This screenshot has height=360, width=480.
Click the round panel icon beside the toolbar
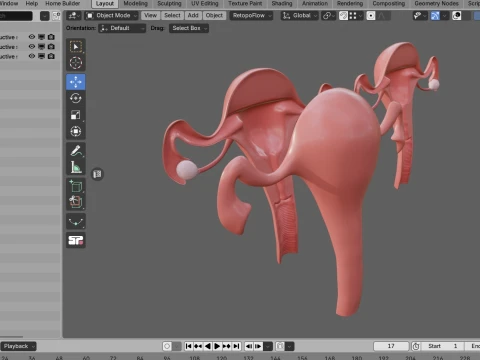(x=97, y=174)
